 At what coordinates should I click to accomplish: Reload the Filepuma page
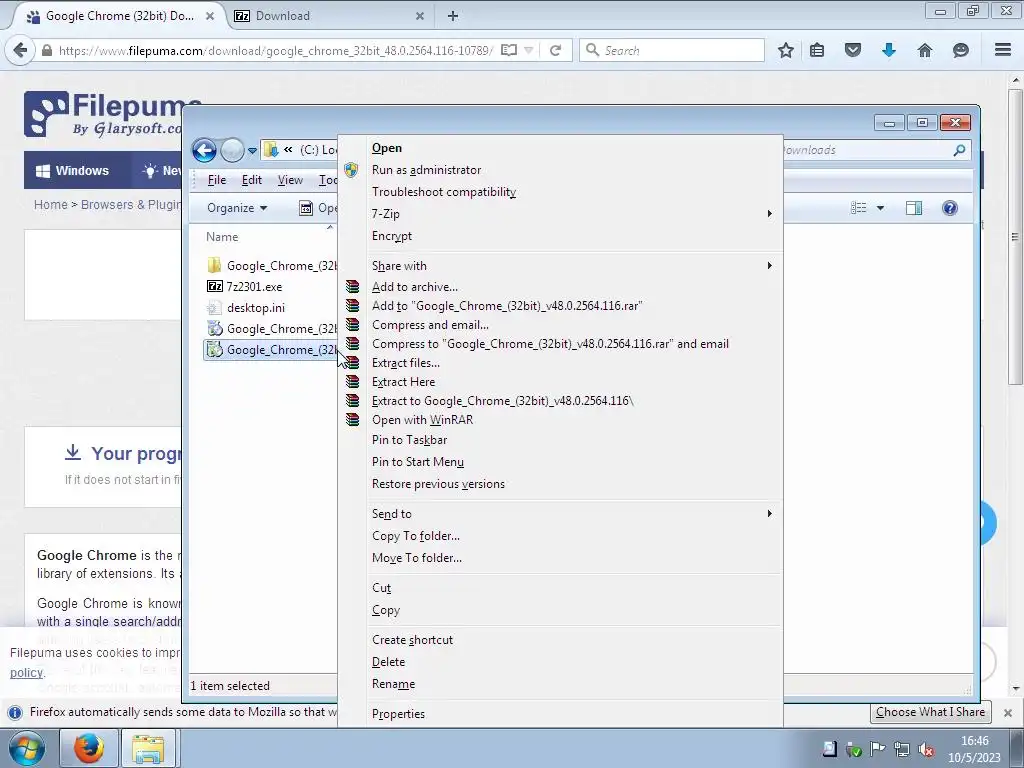click(x=555, y=50)
